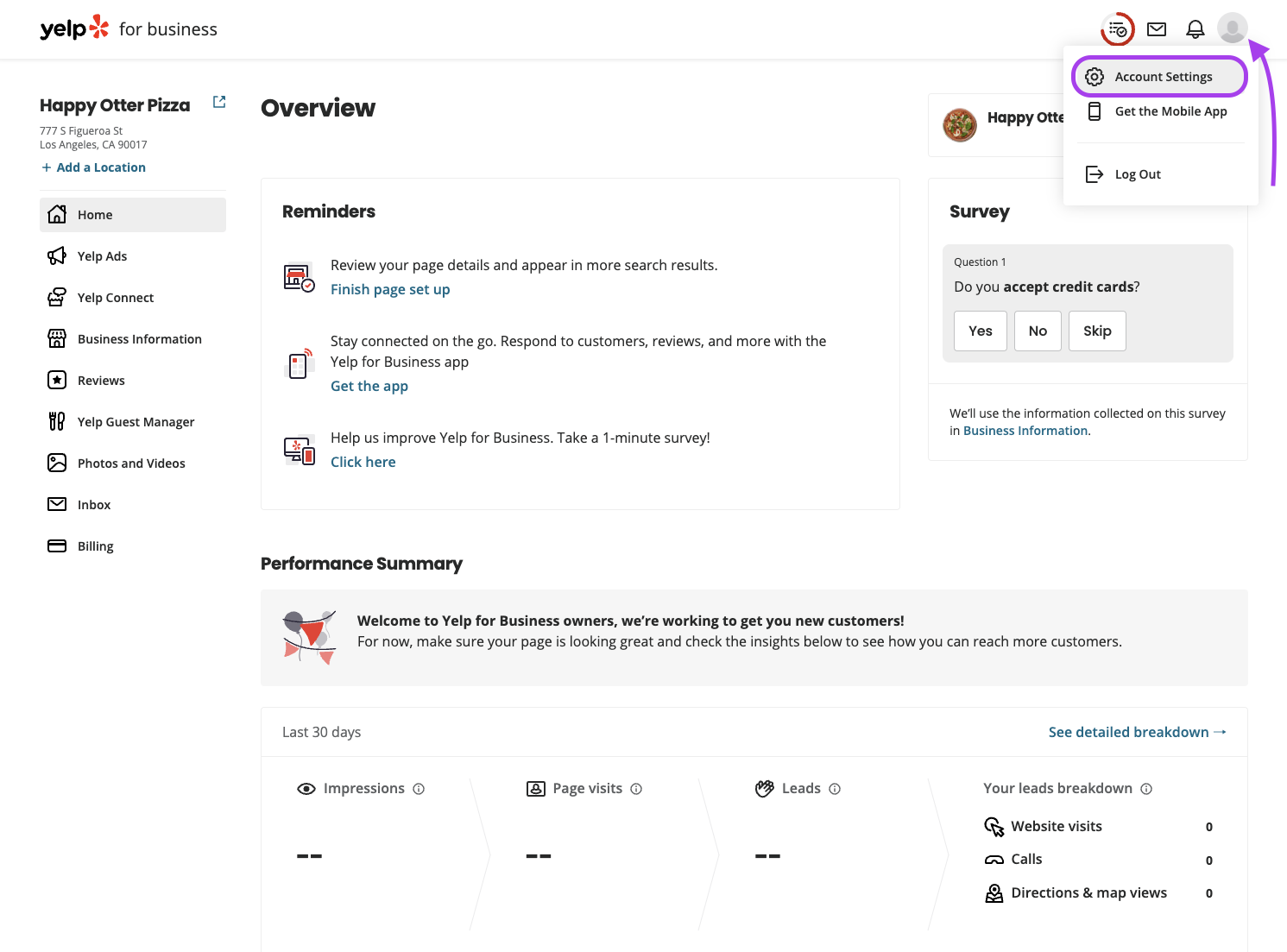The width and height of the screenshot is (1287, 952).
Task: Open Yelp Connect in the sidebar
Action: pyautogui.click(x=133, y=298)
